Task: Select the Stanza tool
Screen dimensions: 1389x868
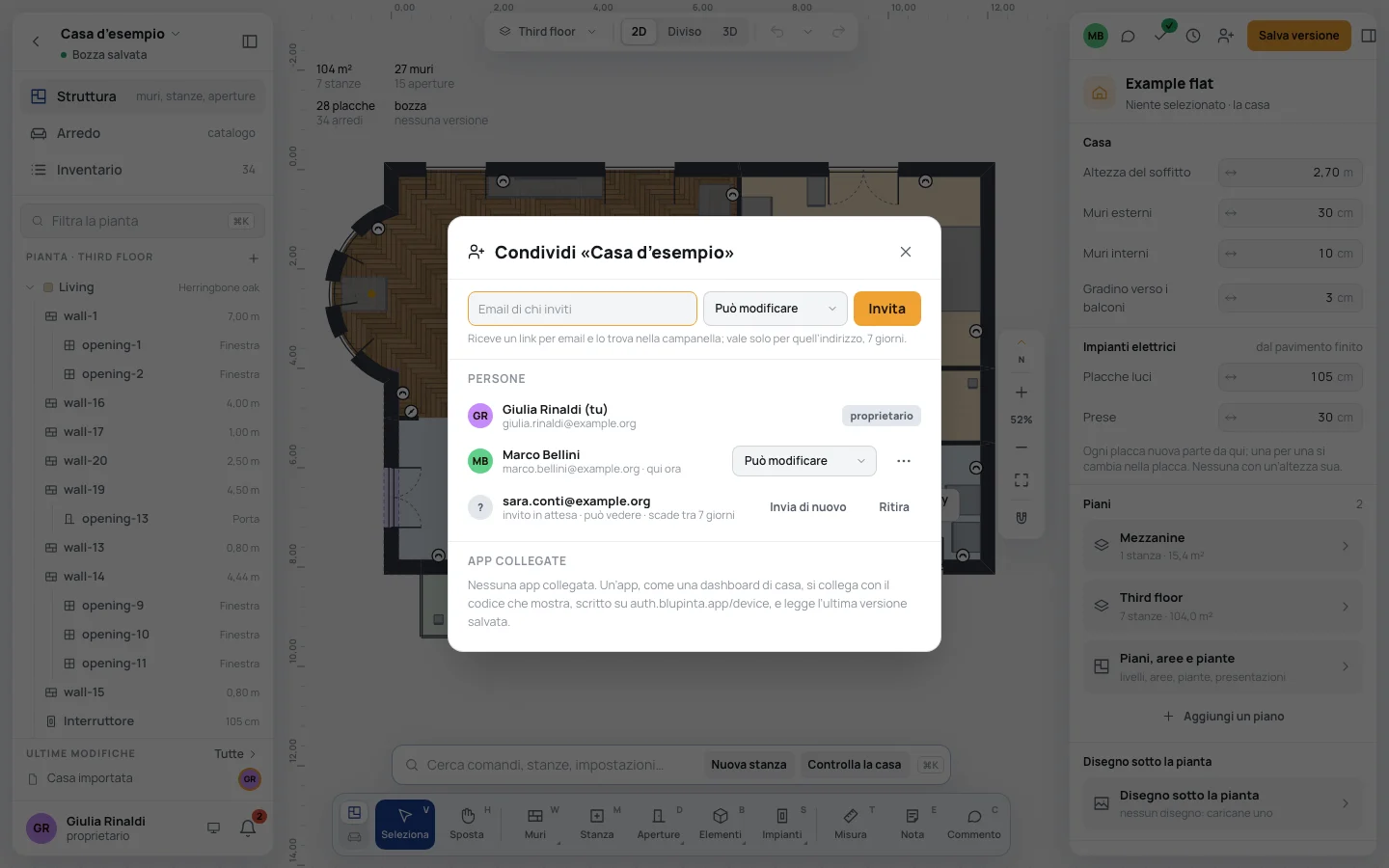Action: pos(597,825)
